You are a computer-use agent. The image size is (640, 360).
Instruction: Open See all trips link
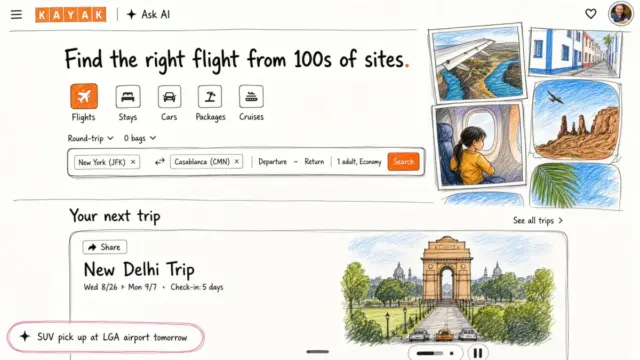538,220
